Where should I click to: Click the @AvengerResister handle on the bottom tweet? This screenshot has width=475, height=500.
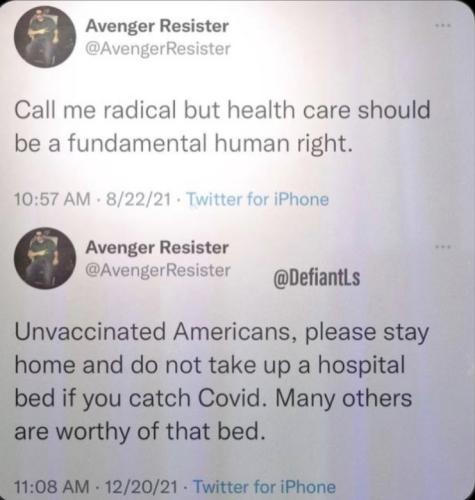click(158, 270)
